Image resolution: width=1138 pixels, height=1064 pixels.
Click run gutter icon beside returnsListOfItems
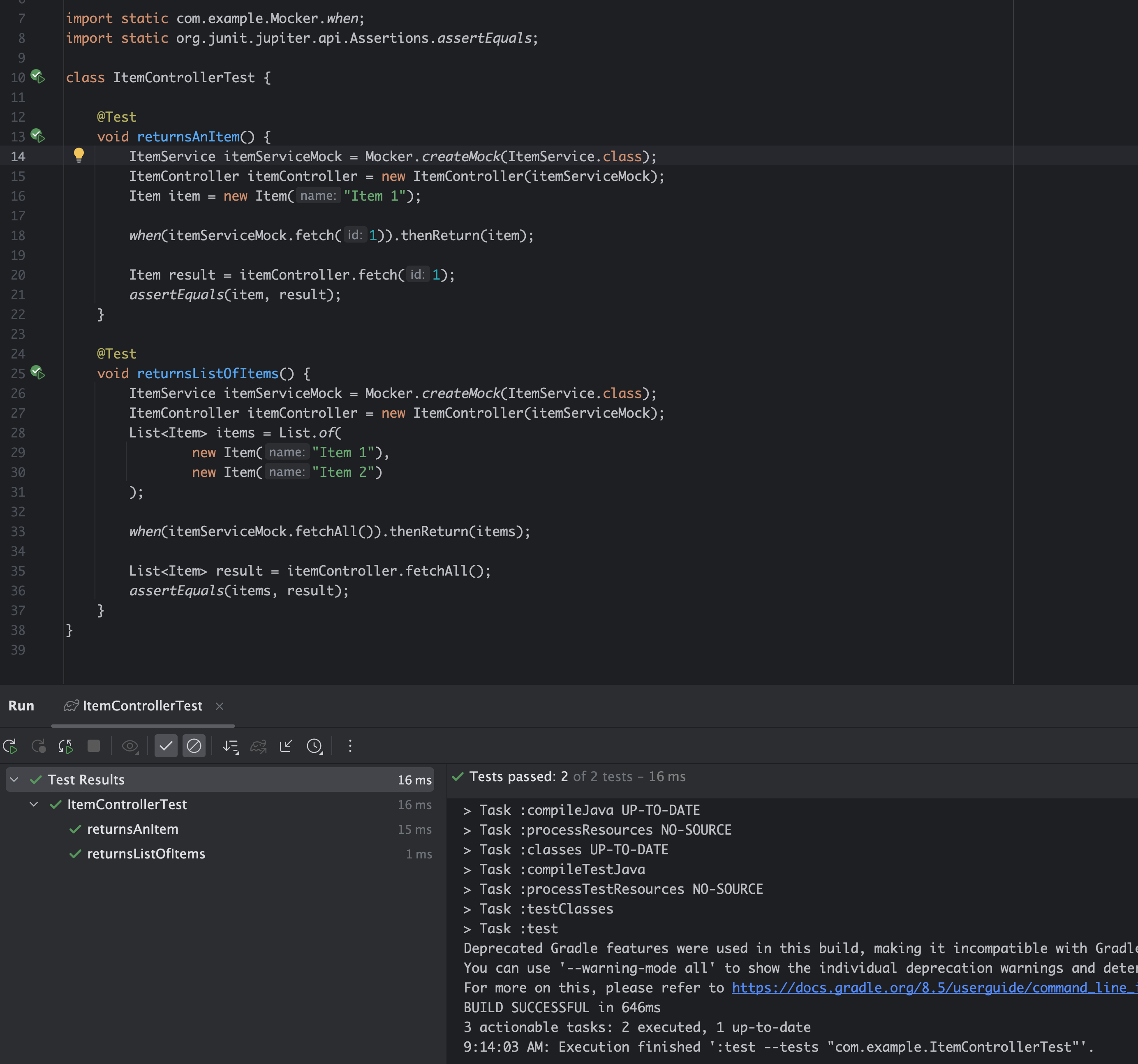tap(38, 373)
